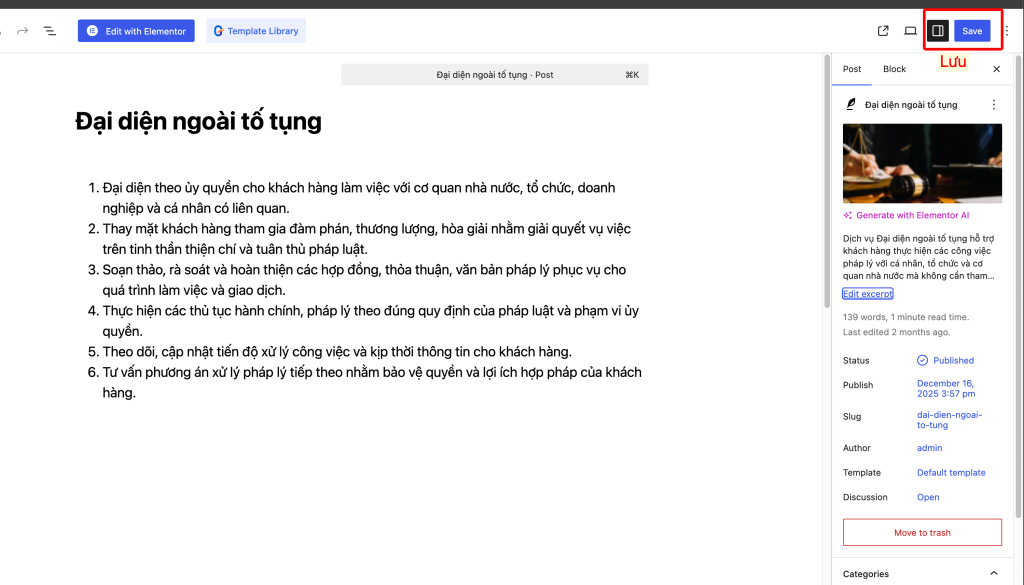
Task: Open the Document Overview list icon
Action: (50, 31)
